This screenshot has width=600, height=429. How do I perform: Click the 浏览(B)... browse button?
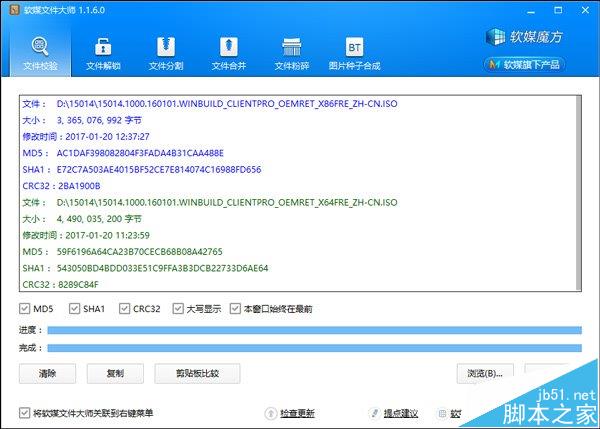[485, 373]
